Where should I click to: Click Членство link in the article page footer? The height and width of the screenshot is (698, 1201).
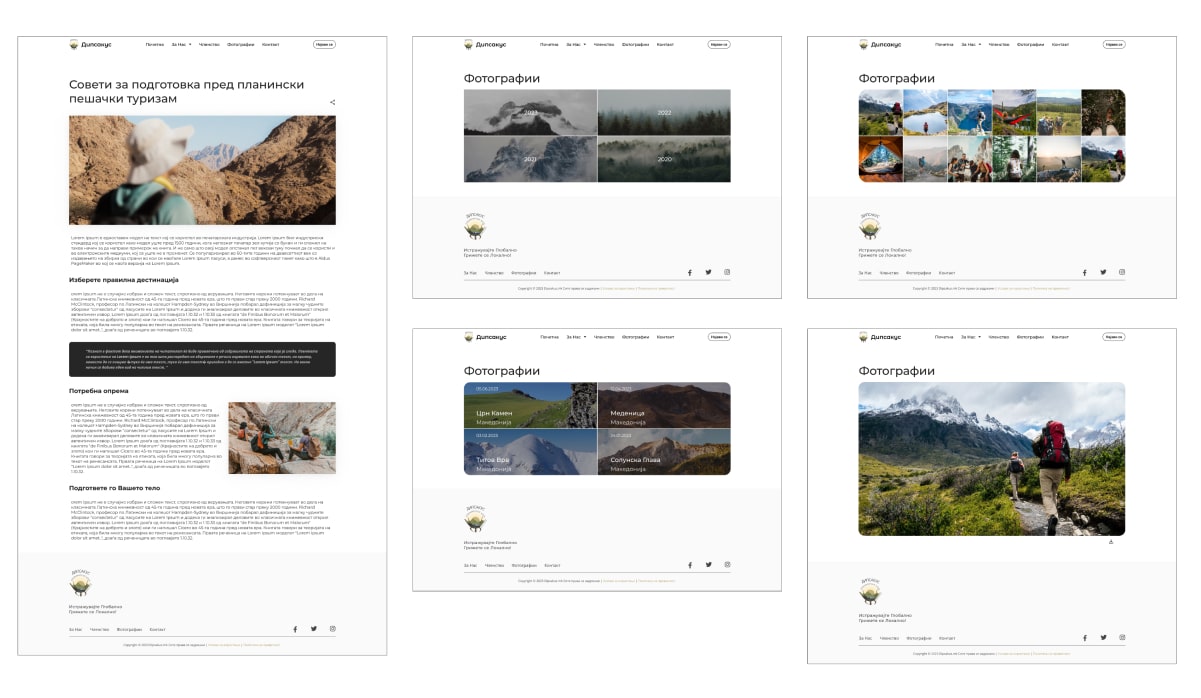click(99, 629)
